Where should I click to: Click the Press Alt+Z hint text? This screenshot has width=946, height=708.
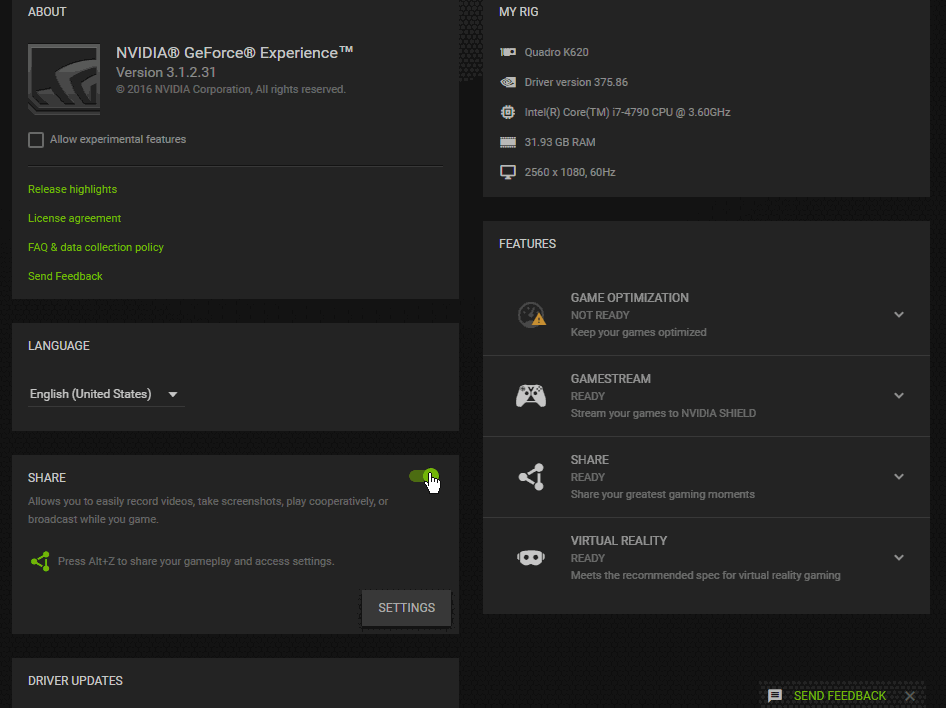[196, 561]
